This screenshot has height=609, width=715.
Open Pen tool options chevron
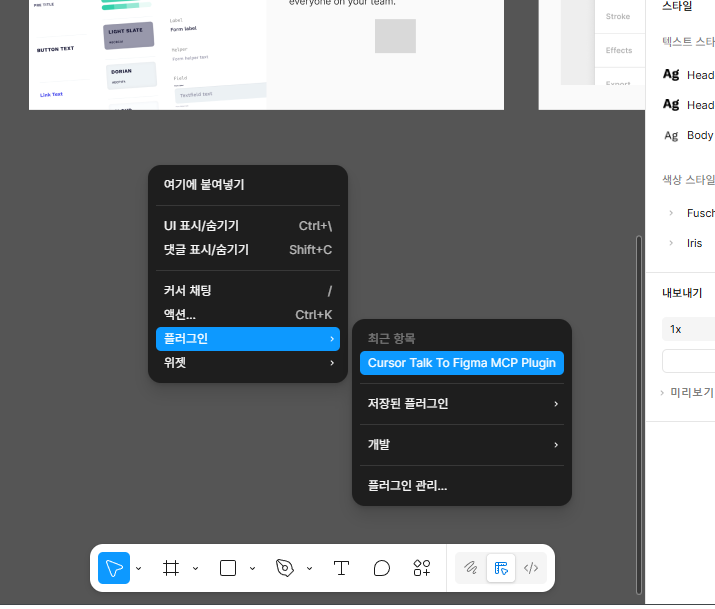tap(309, 568)
